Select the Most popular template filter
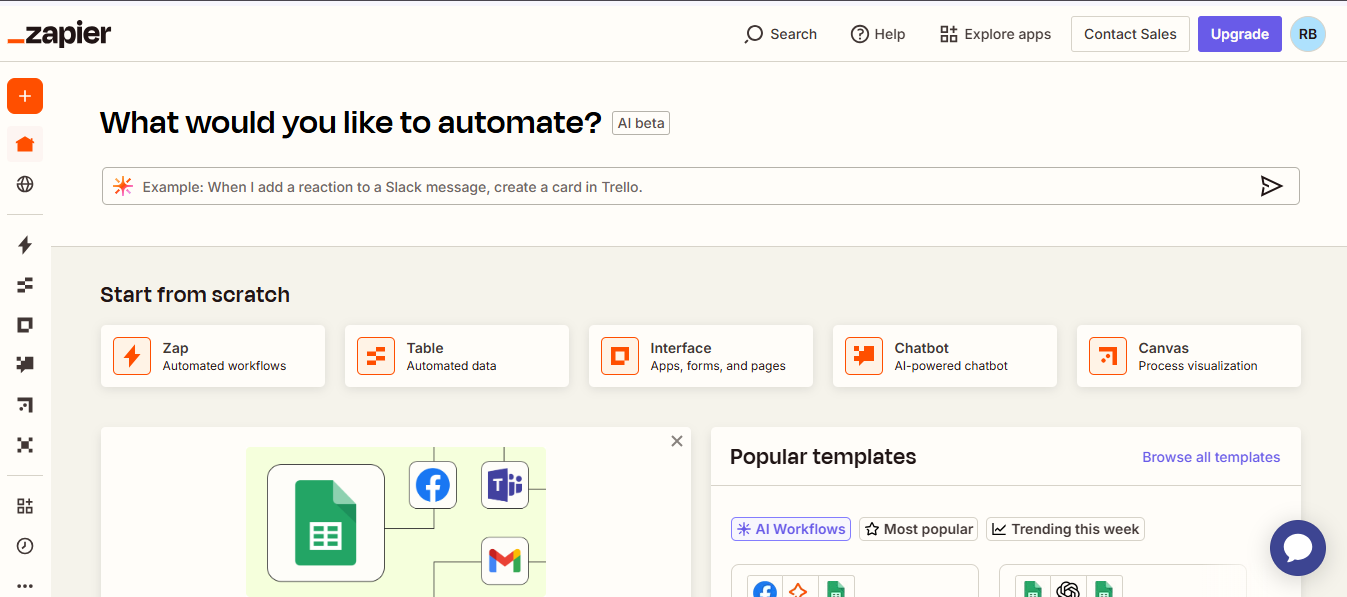Image resolution: width=1347 pixels, height=597 pixels. 918,529
